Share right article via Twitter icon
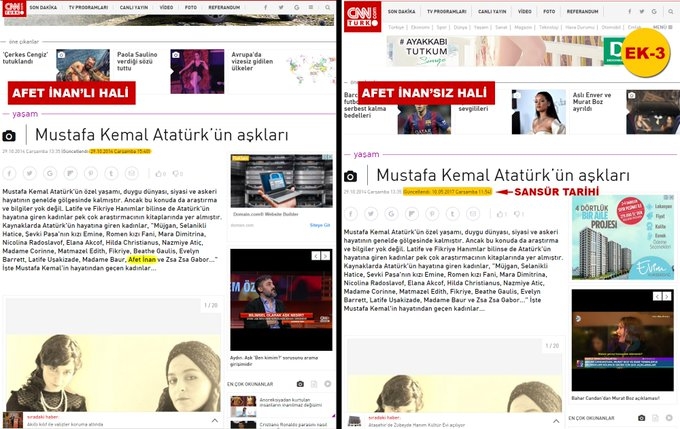The image size is (680, 429). pos(371,214)
